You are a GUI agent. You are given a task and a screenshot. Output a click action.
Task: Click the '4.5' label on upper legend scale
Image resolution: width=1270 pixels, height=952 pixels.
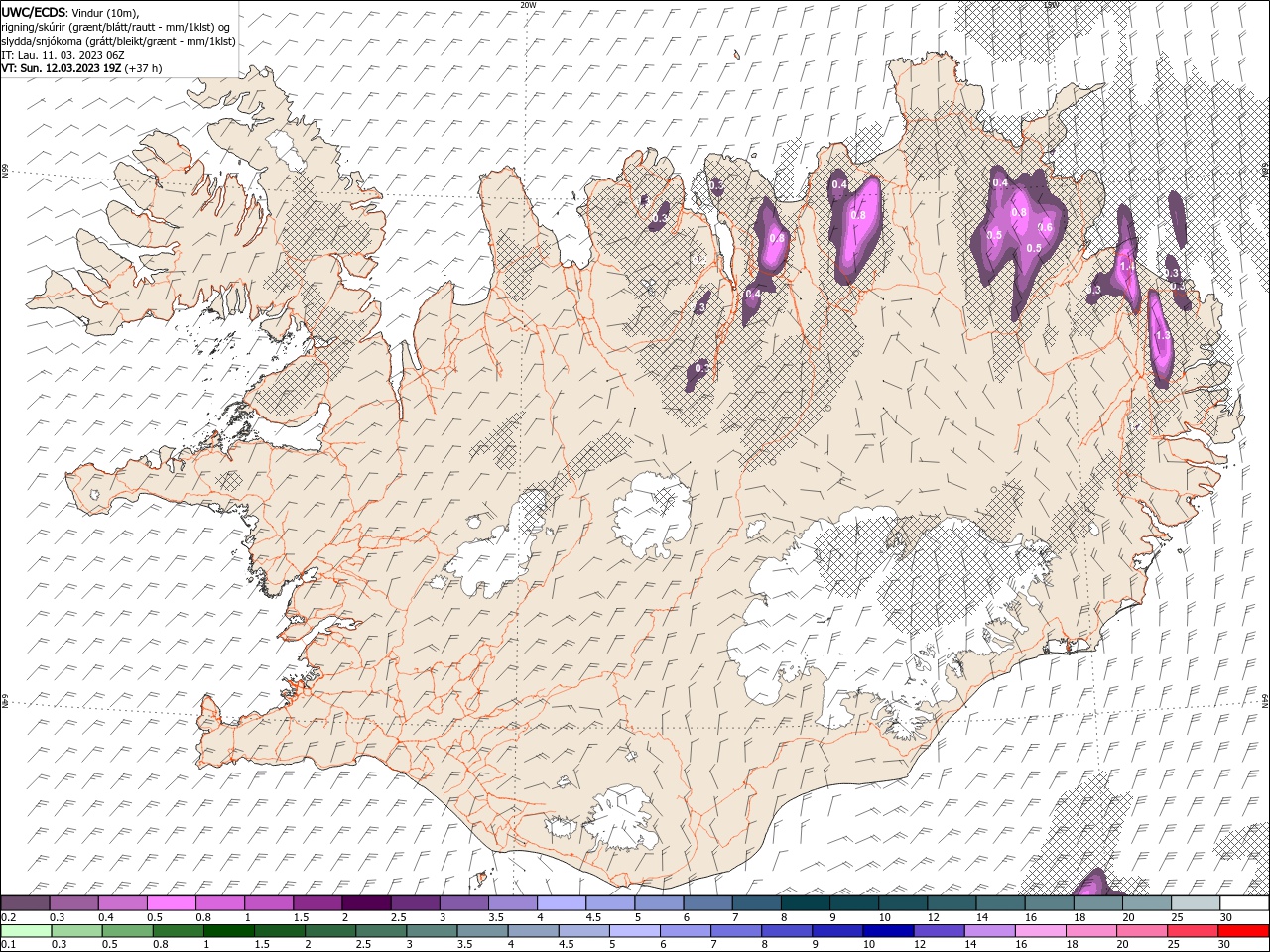(593, 917)
